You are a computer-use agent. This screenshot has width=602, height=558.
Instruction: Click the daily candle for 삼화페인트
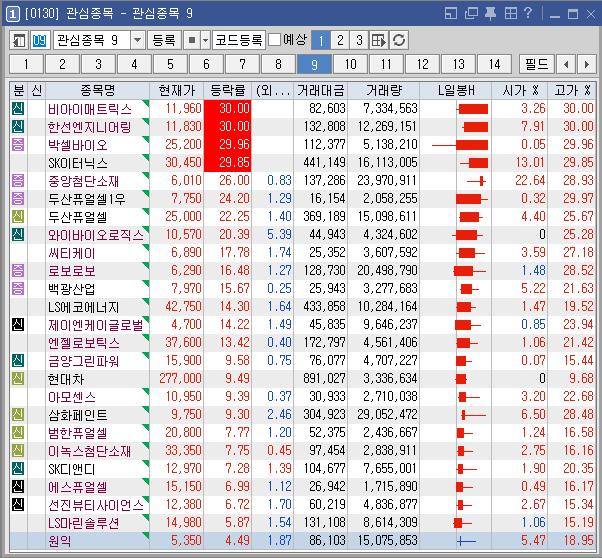473,415
